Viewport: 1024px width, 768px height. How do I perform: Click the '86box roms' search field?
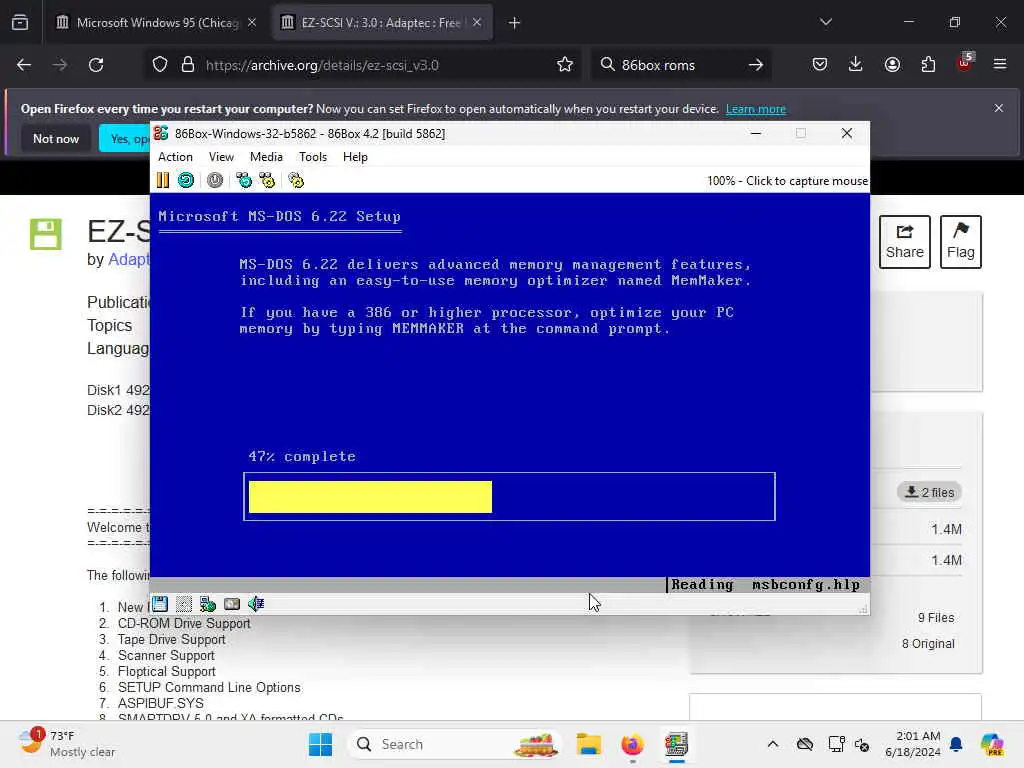[x=679, y=65]
